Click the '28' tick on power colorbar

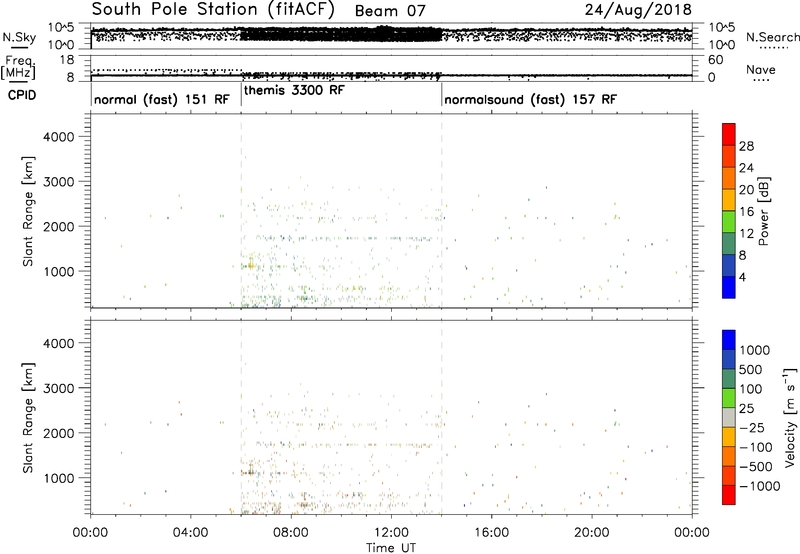click(746, 146)
